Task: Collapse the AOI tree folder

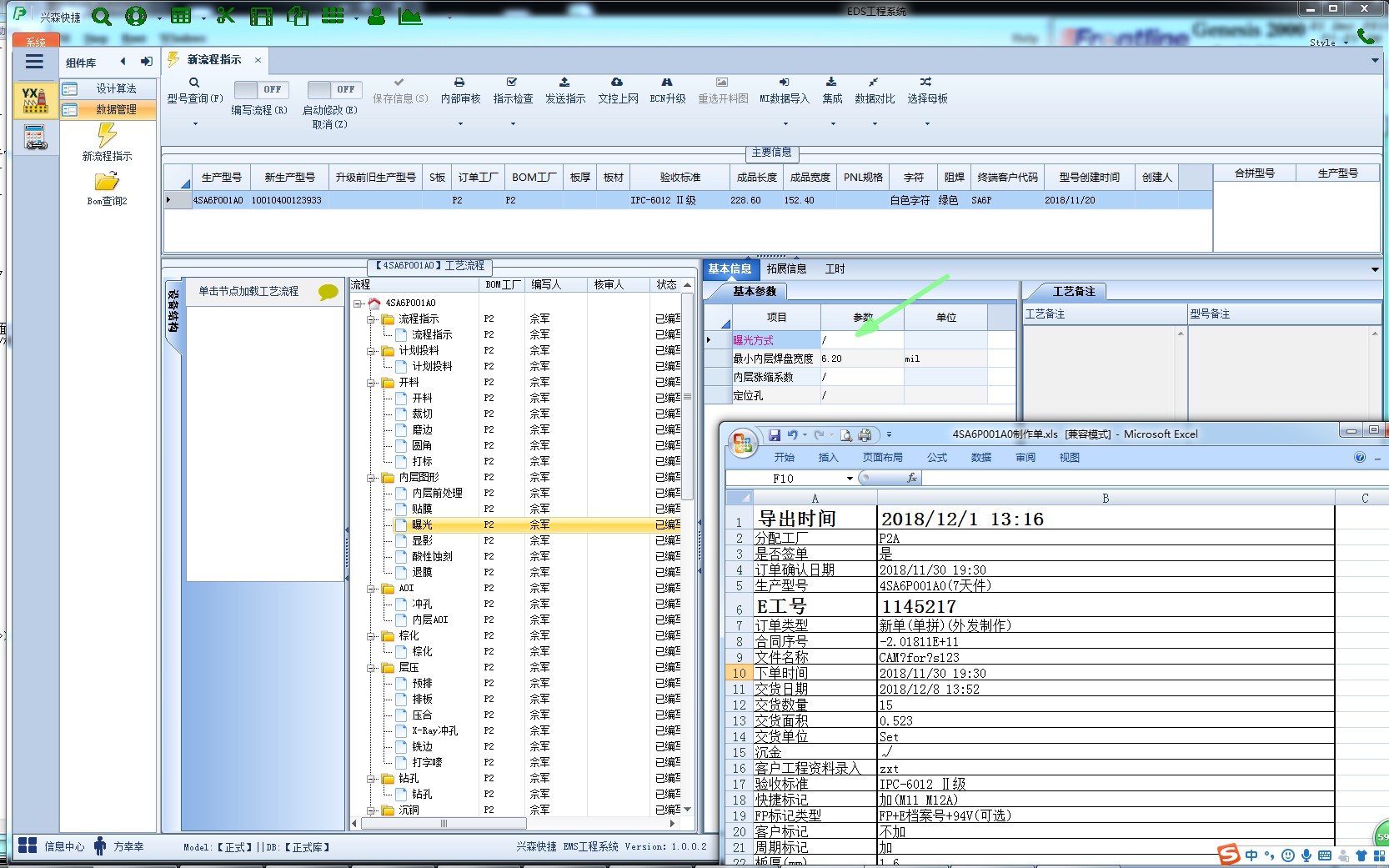Action: tap(371, 589)
